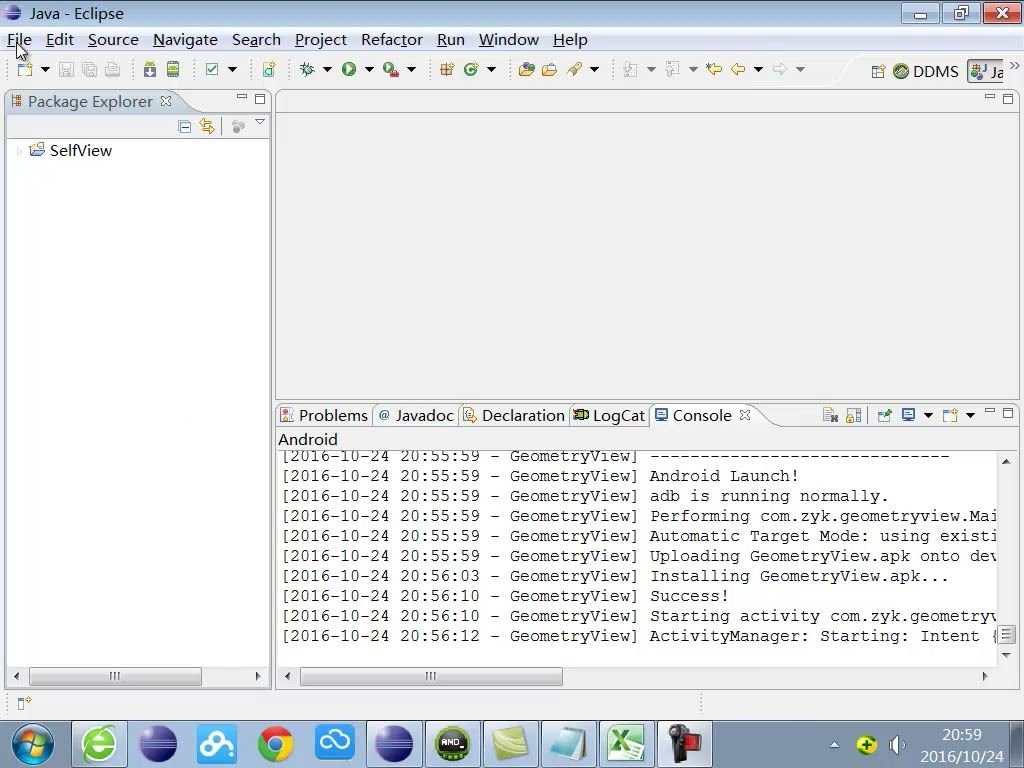Switch to the DDMS perspective
The image size is (1024, 768).
tap(926, 71)
